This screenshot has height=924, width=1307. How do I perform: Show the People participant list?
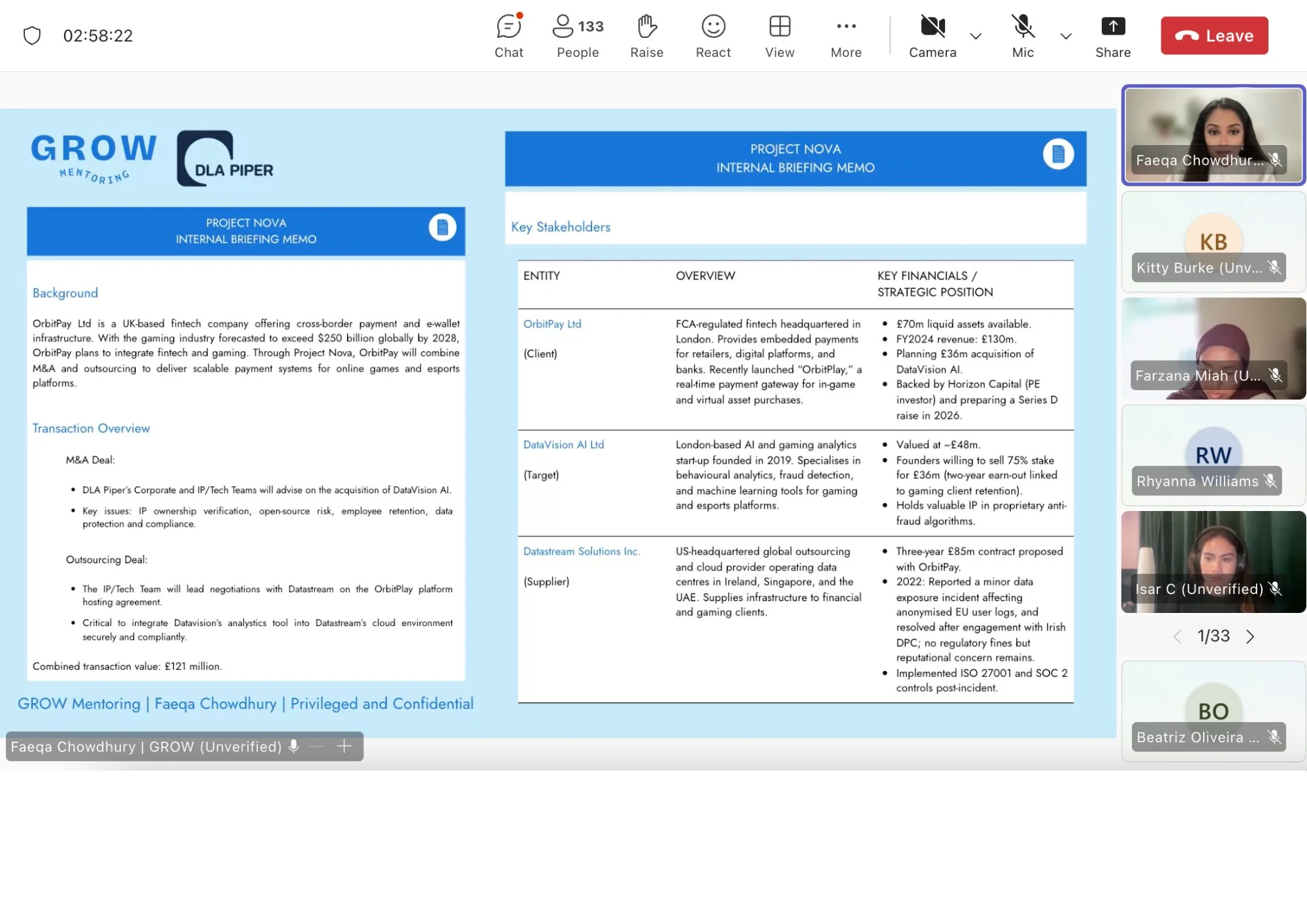tap(578, 36)
